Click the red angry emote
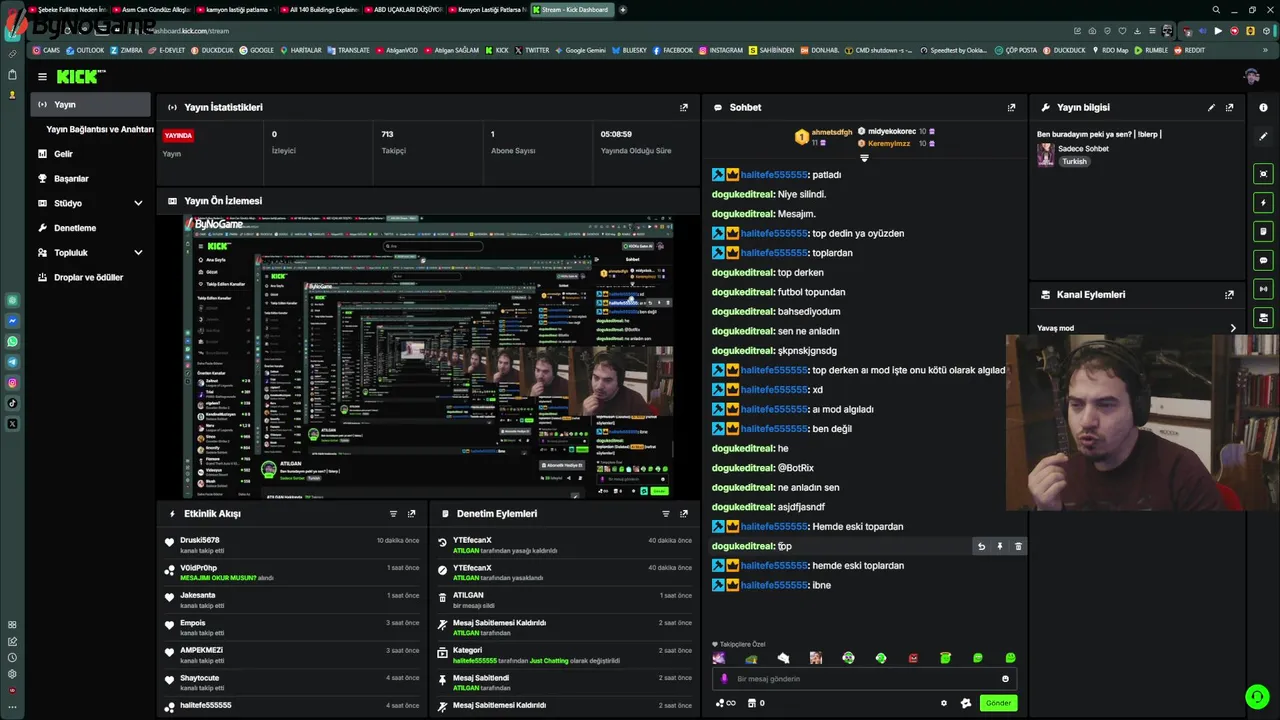The height and width of the screenshot is (720, 1280). [913, 658]
